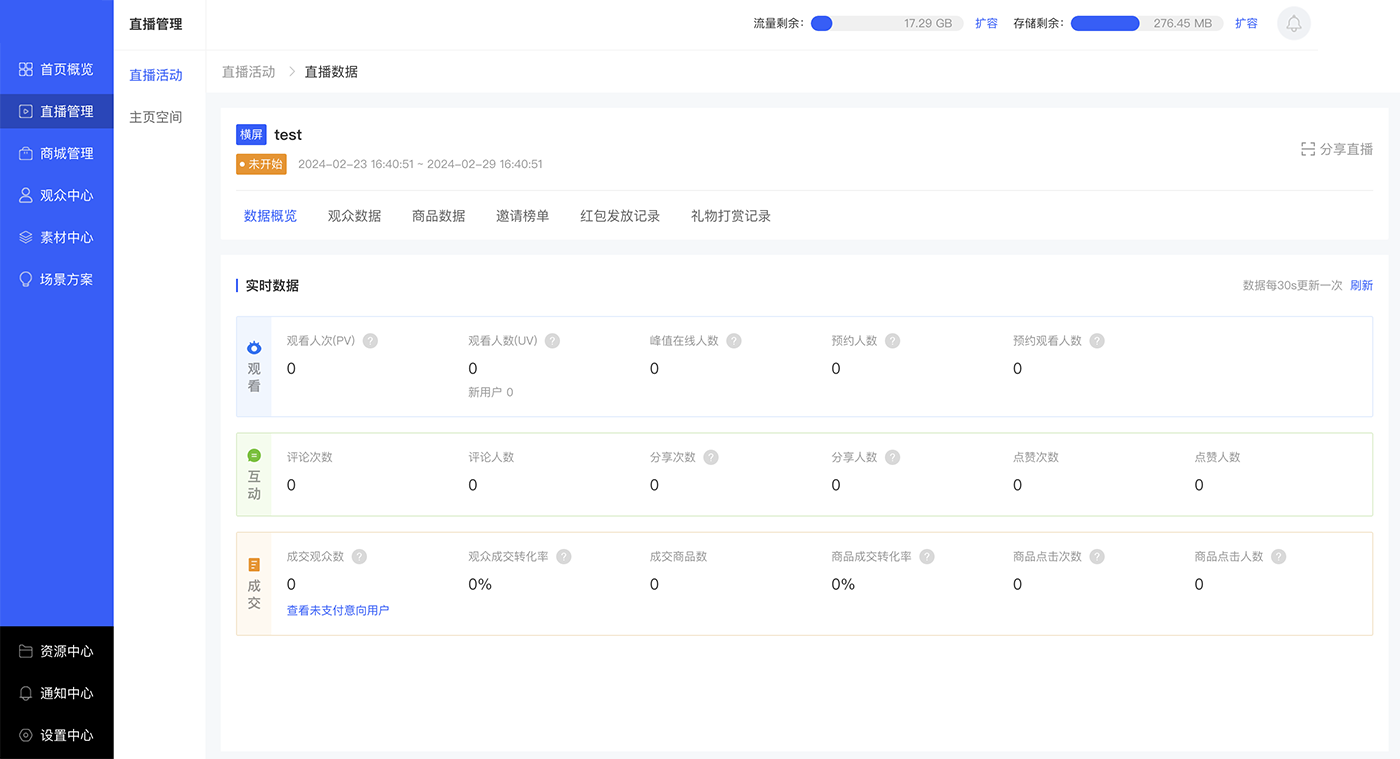Click help icon beside 峰值在线人数

pos(733,341)
